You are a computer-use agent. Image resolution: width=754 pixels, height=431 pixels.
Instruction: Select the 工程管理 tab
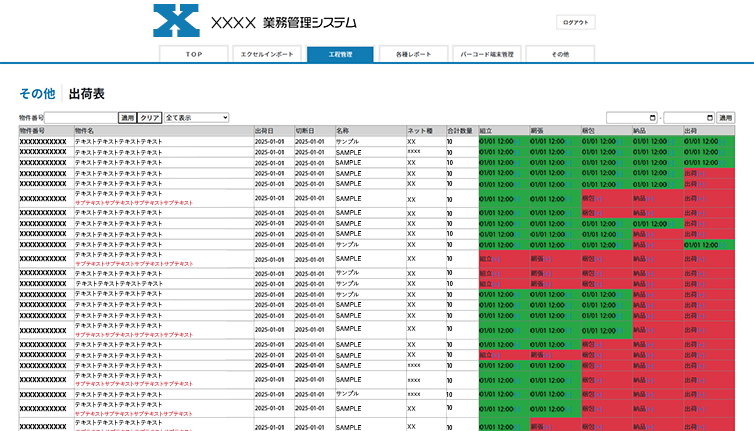click(x=340, y=54)
